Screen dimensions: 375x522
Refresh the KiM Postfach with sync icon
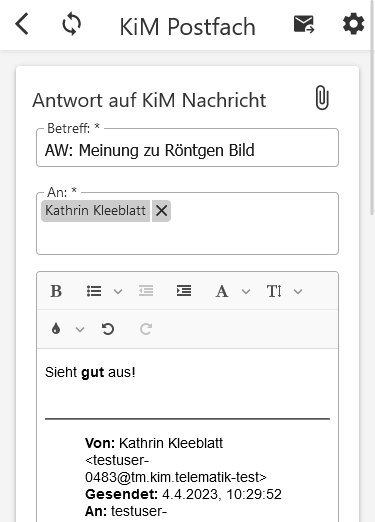click(71, 24)
